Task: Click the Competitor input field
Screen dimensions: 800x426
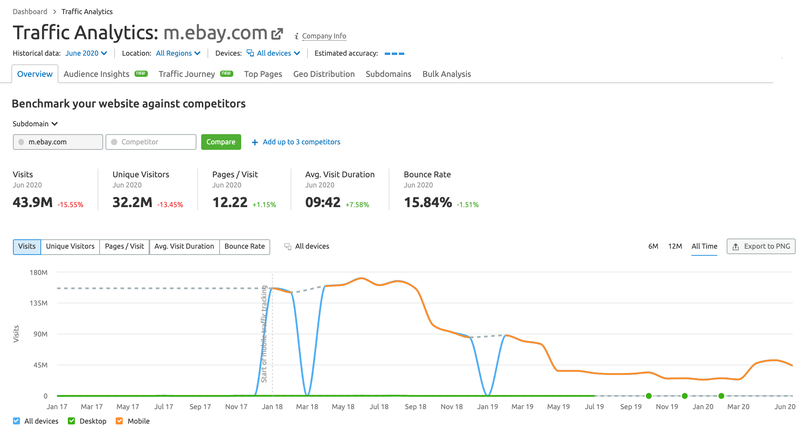Action: tap(151, 142)
